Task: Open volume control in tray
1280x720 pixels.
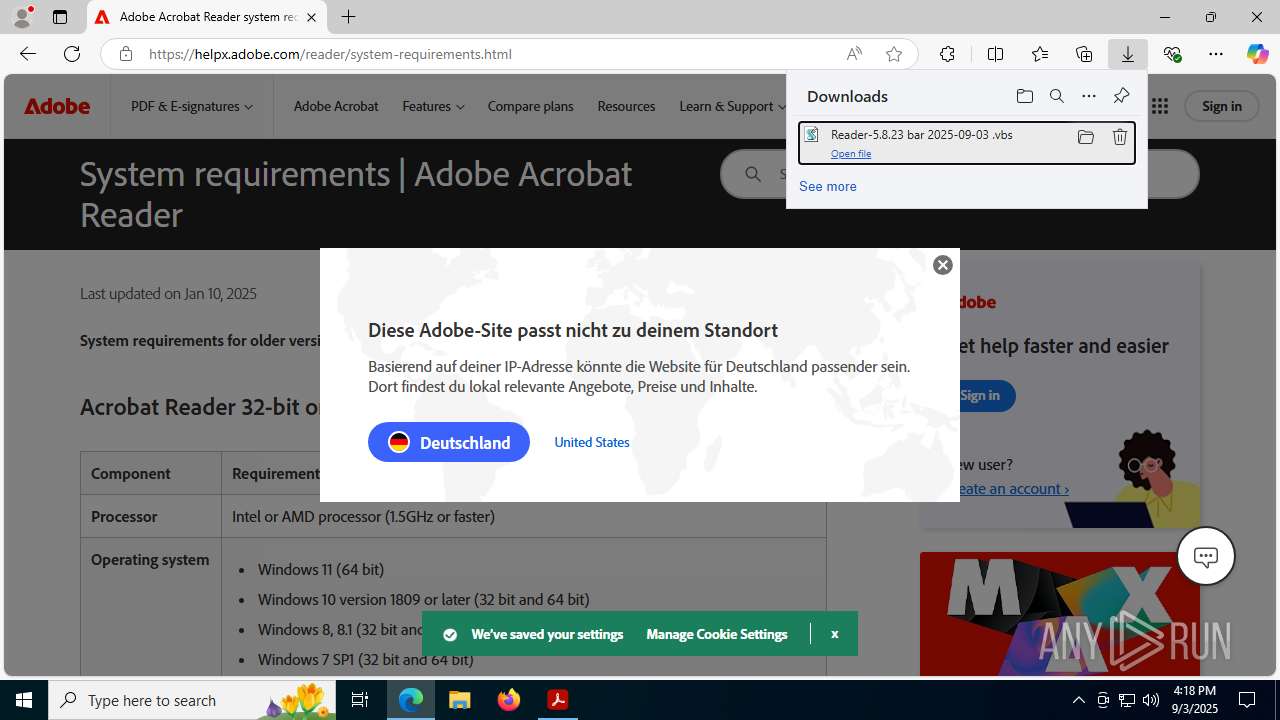Action: click(x=1151, y=700)
